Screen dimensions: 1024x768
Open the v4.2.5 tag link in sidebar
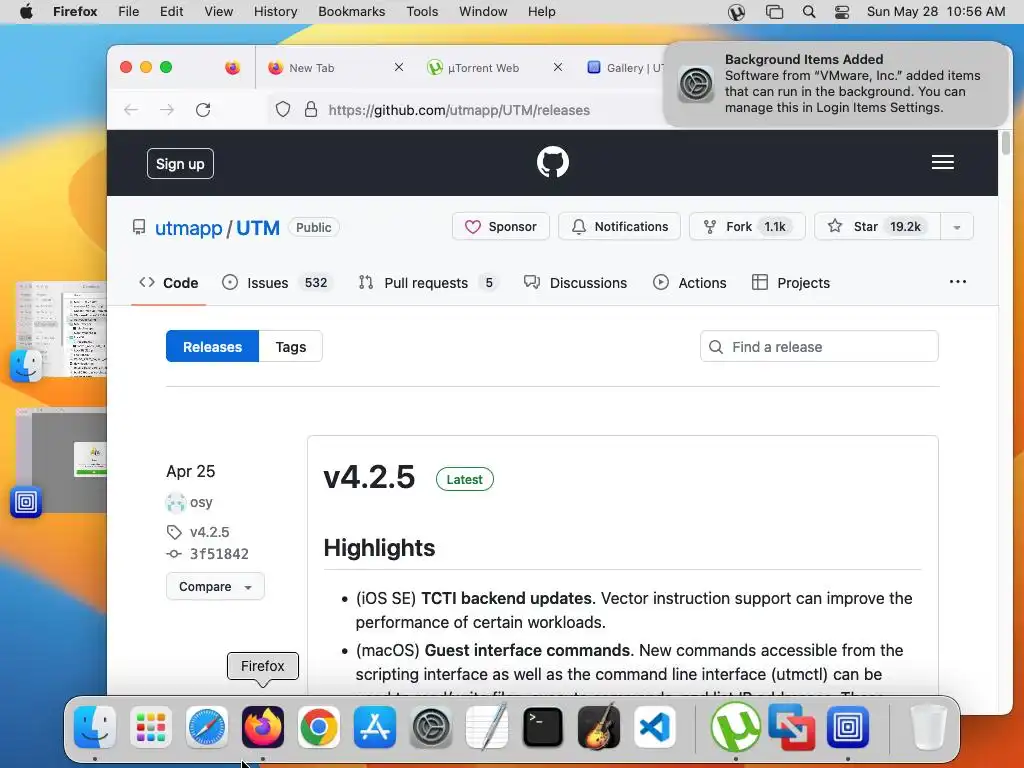[x=209, y=532]
